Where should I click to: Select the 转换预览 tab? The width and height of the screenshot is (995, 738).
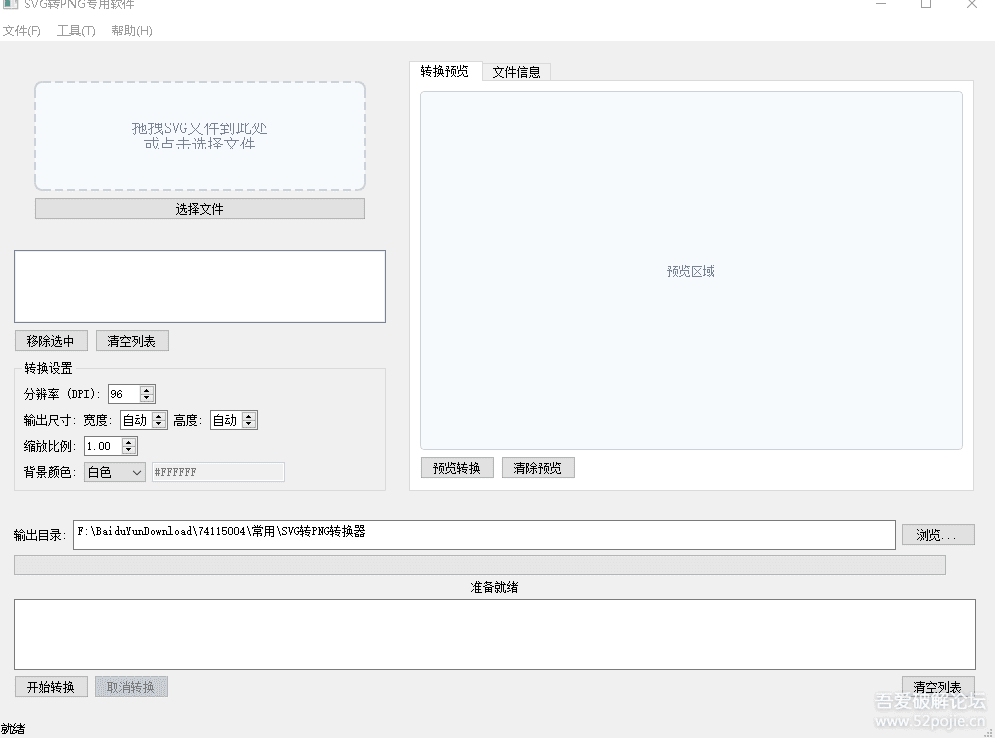(444, 71)
